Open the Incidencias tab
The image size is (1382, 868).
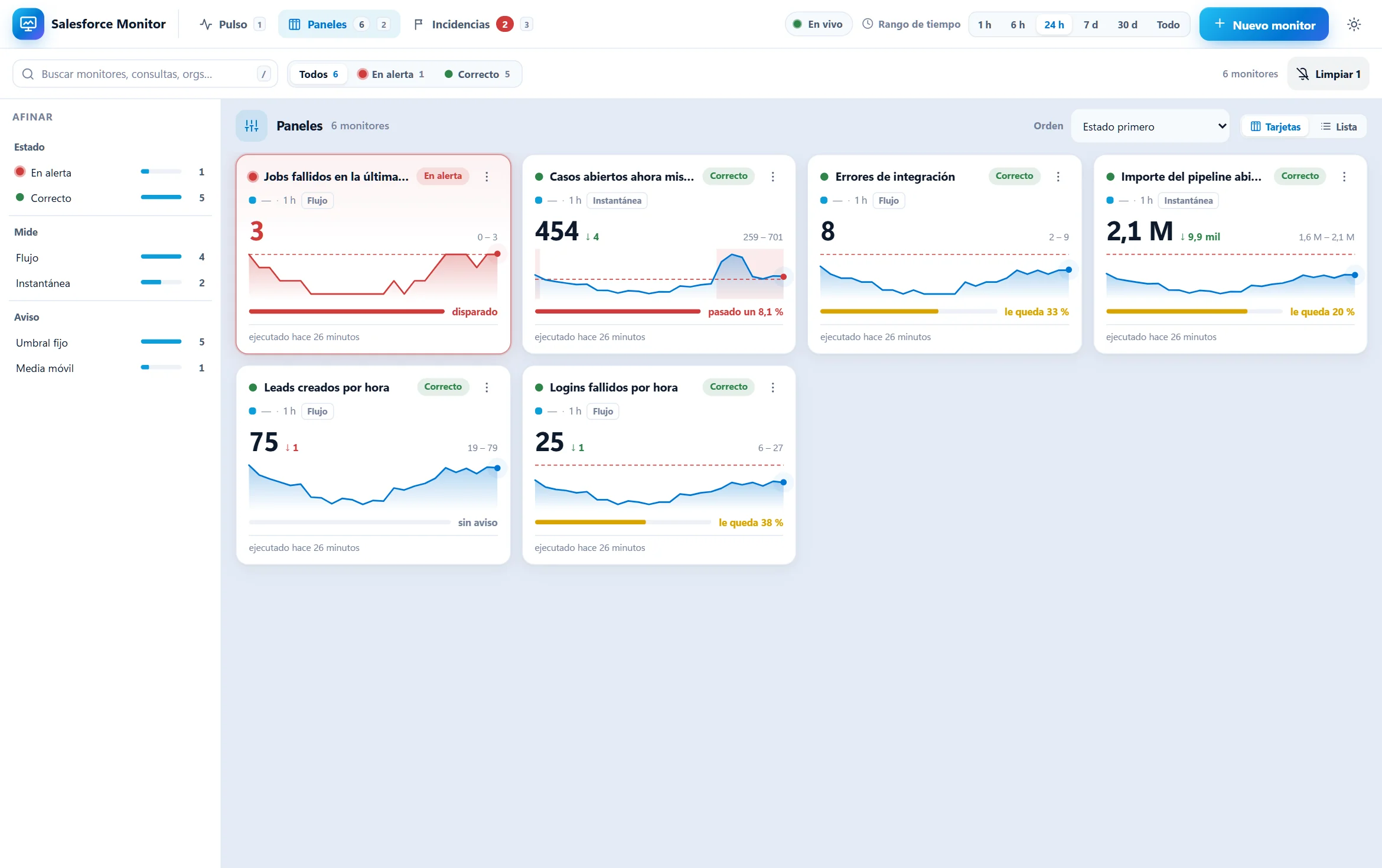coord(474,24)
